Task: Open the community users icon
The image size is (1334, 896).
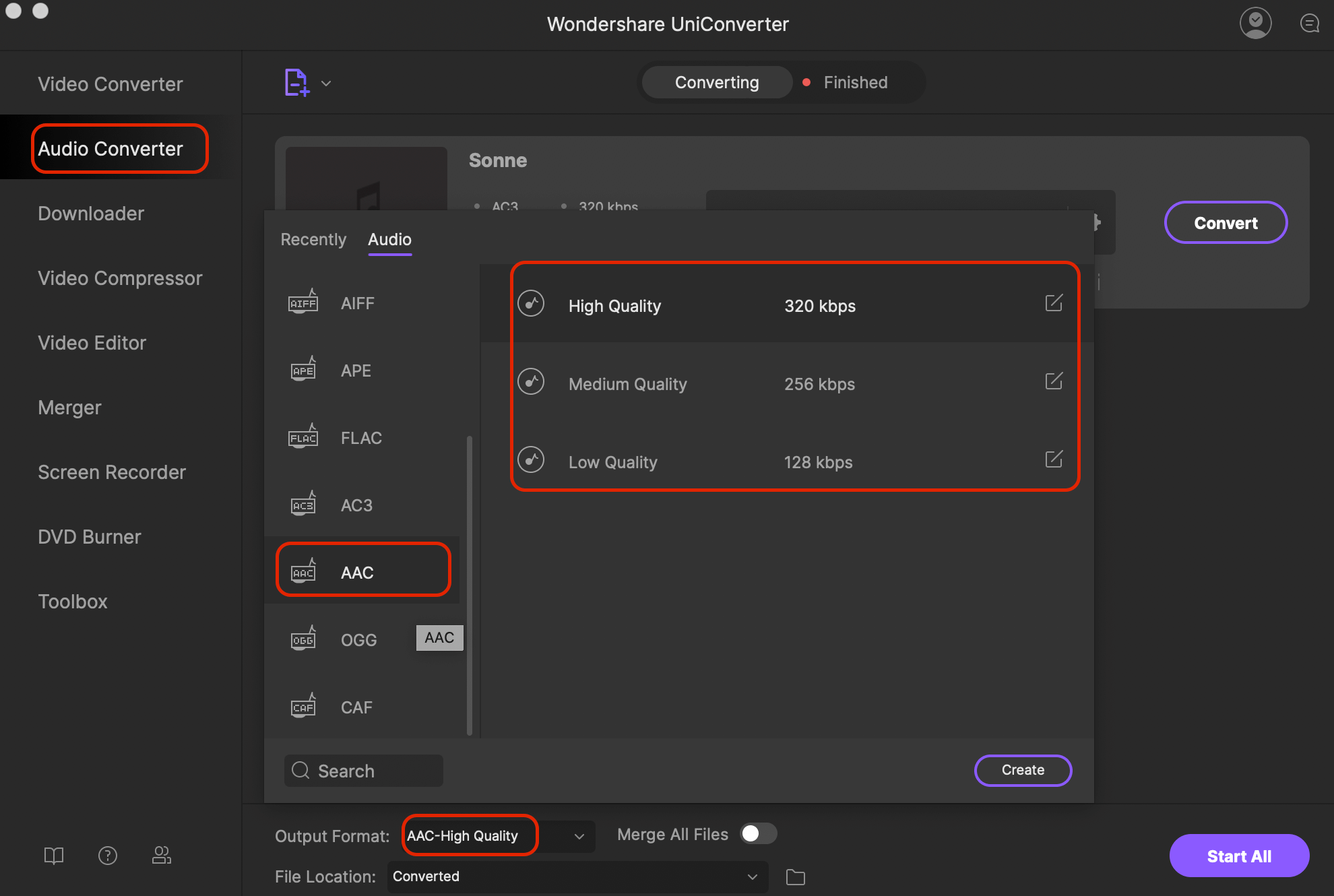Action: (x=162, y=856)
